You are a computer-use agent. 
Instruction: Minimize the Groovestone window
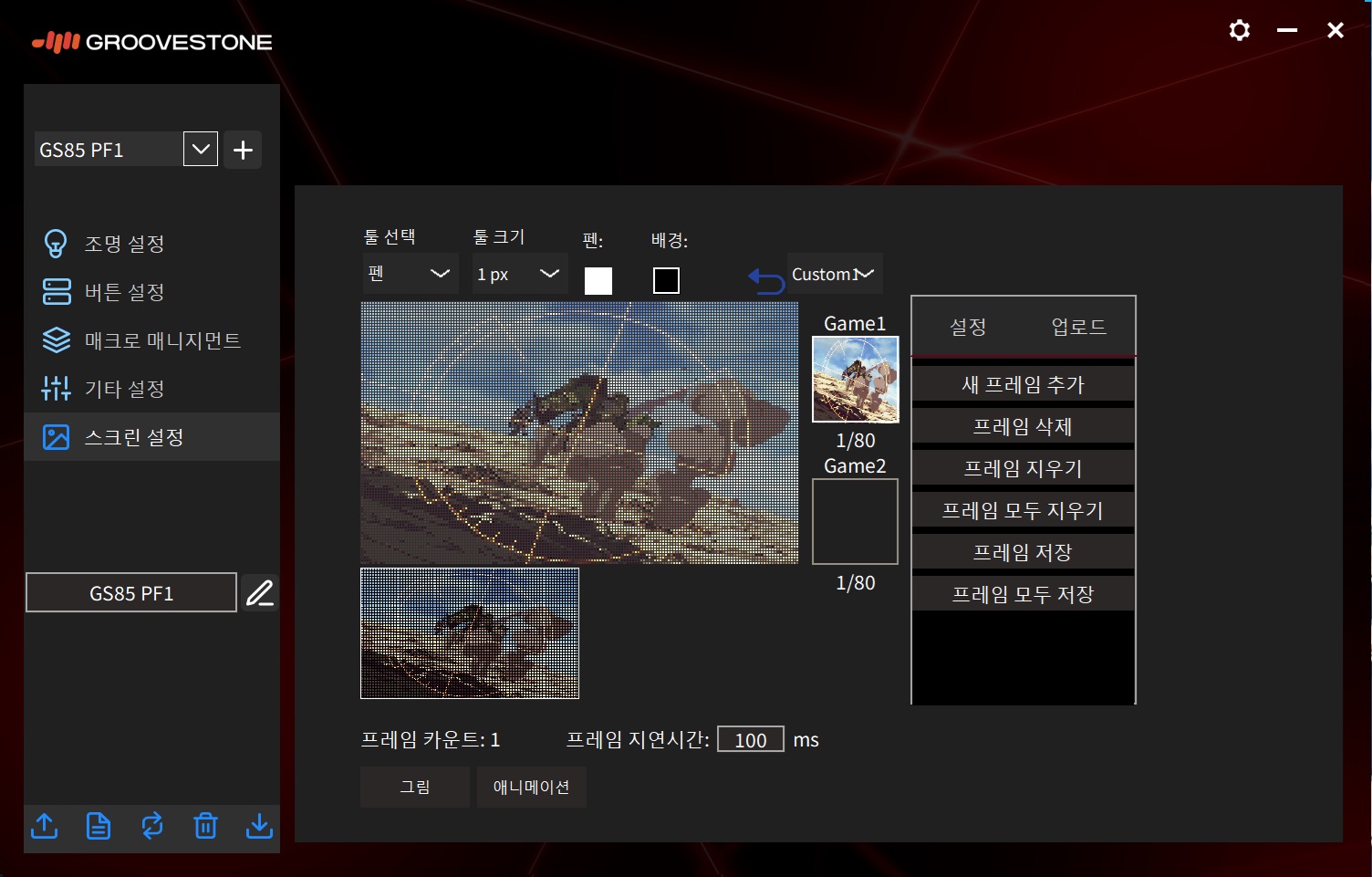tap(1287, 30)
